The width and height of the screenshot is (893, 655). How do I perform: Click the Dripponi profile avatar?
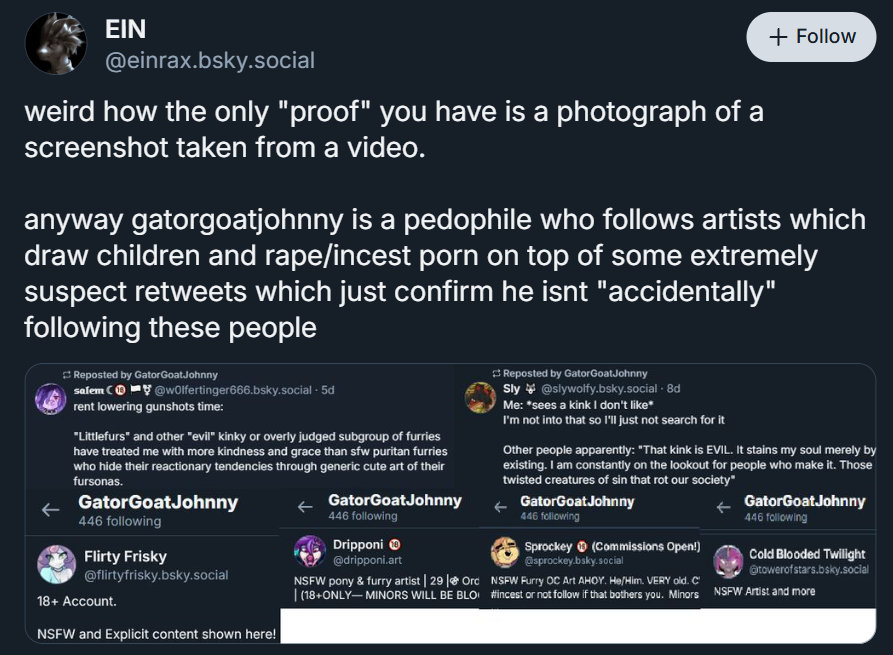click(309, 552)
